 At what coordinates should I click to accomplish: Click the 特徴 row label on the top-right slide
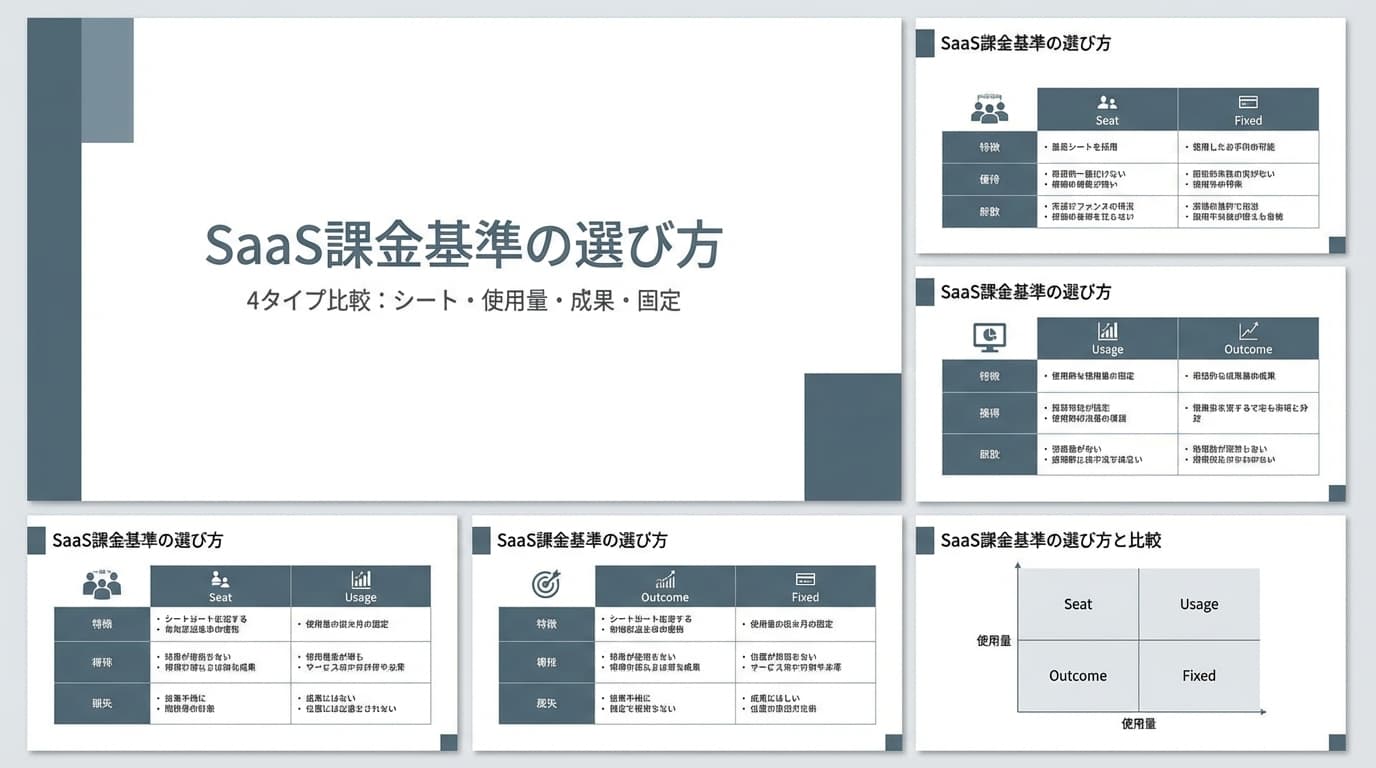(989, 146)
